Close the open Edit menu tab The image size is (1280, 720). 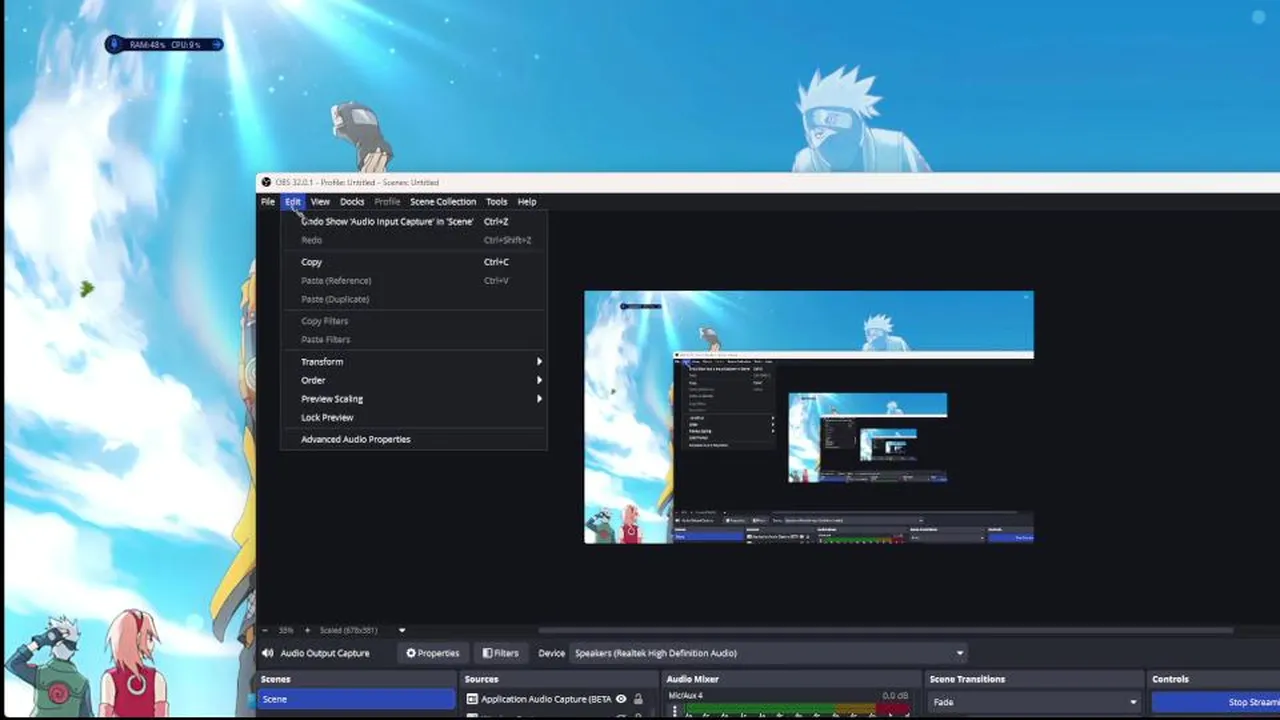pyautogui.click(x=292, y=201)
